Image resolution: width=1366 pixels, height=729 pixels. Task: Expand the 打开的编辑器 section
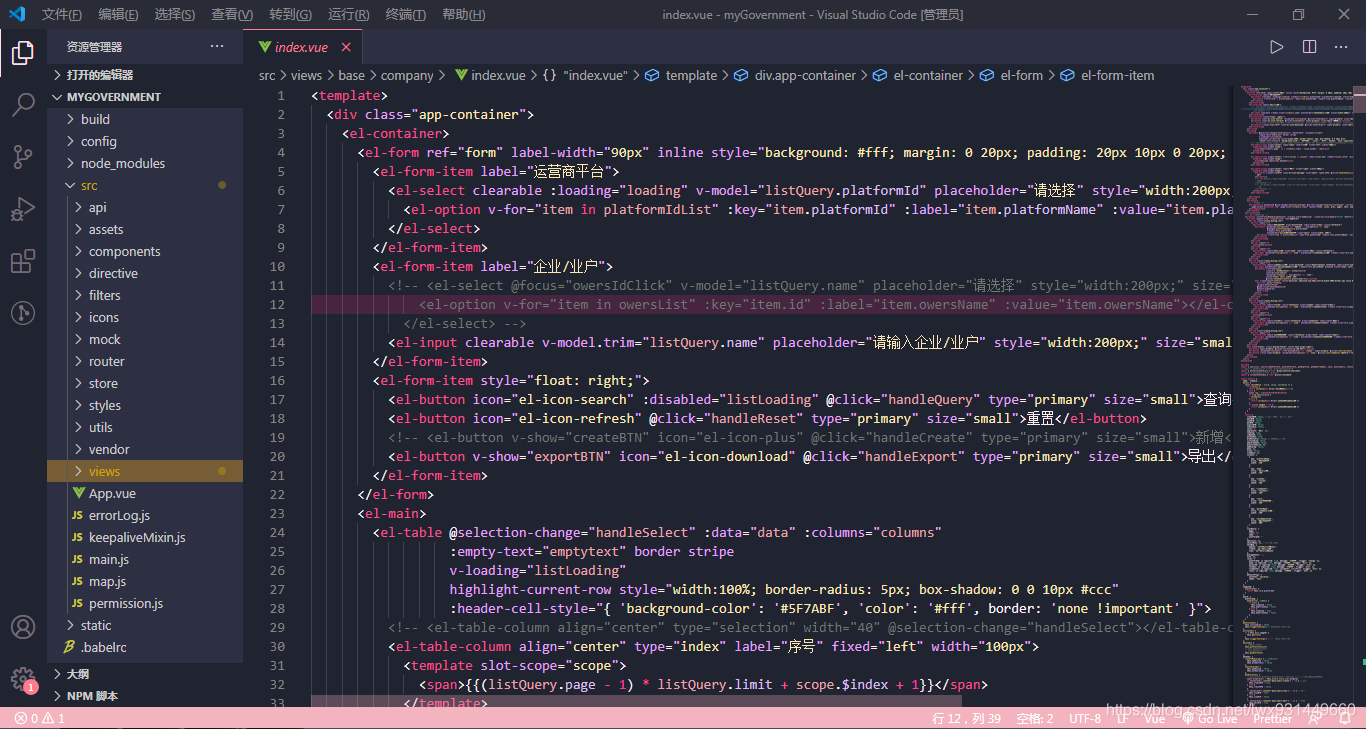point(145,75)
